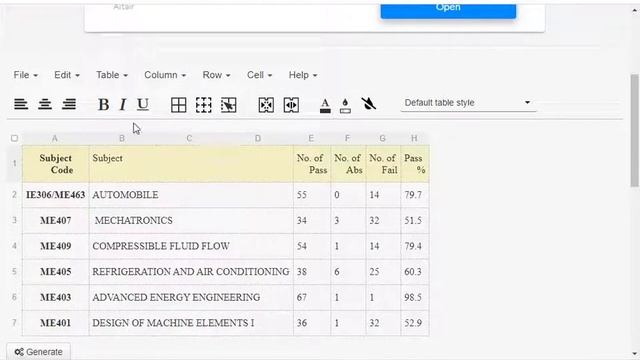The height and width of the screenshot is (360, 640).
Task: Toggle underline formatting
Action: (x=142, y=105)
